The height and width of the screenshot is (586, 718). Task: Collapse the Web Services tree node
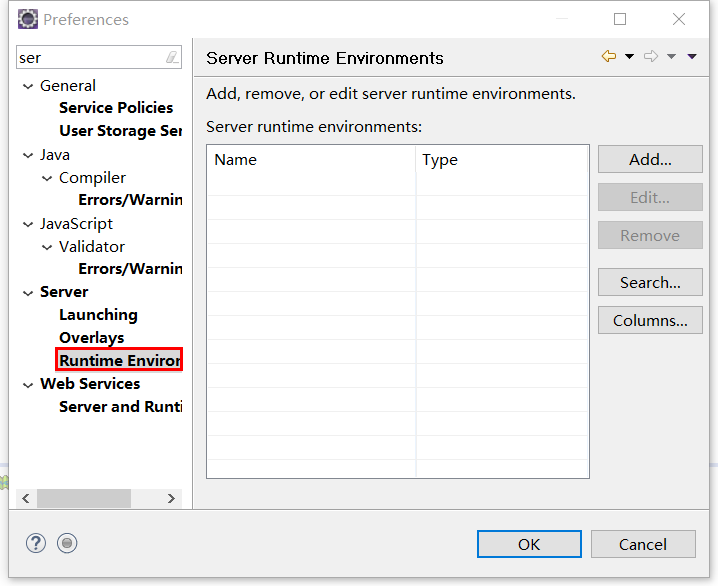[x=28, y=384]
